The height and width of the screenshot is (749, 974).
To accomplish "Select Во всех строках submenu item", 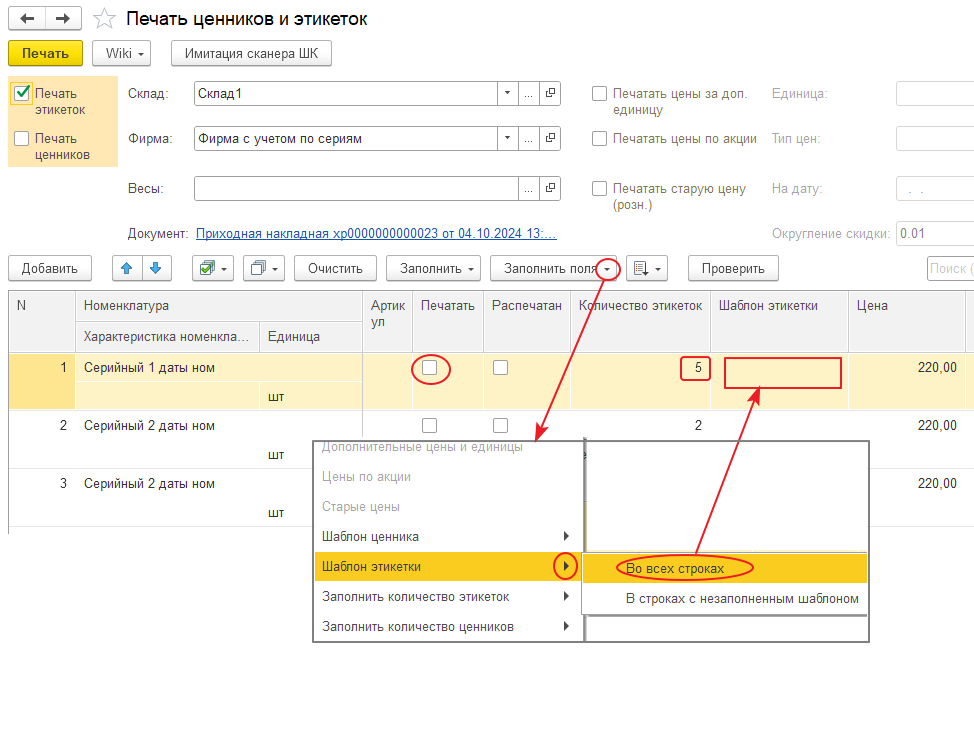I will (x=674, y=568).
